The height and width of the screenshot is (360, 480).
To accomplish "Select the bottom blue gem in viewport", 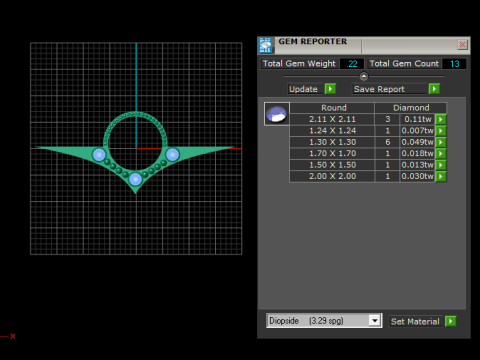I will tap(135, 179).
